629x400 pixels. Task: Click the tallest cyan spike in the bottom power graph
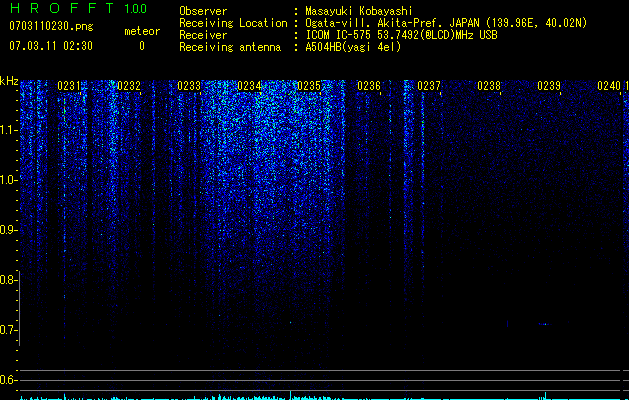(x=290, y=395)
